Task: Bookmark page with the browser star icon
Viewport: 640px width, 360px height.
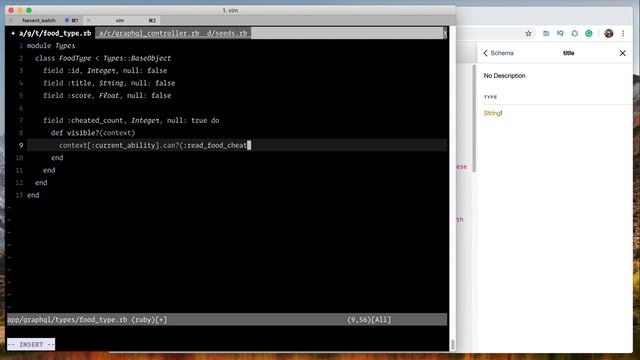Action: click(x=528, y=33)
